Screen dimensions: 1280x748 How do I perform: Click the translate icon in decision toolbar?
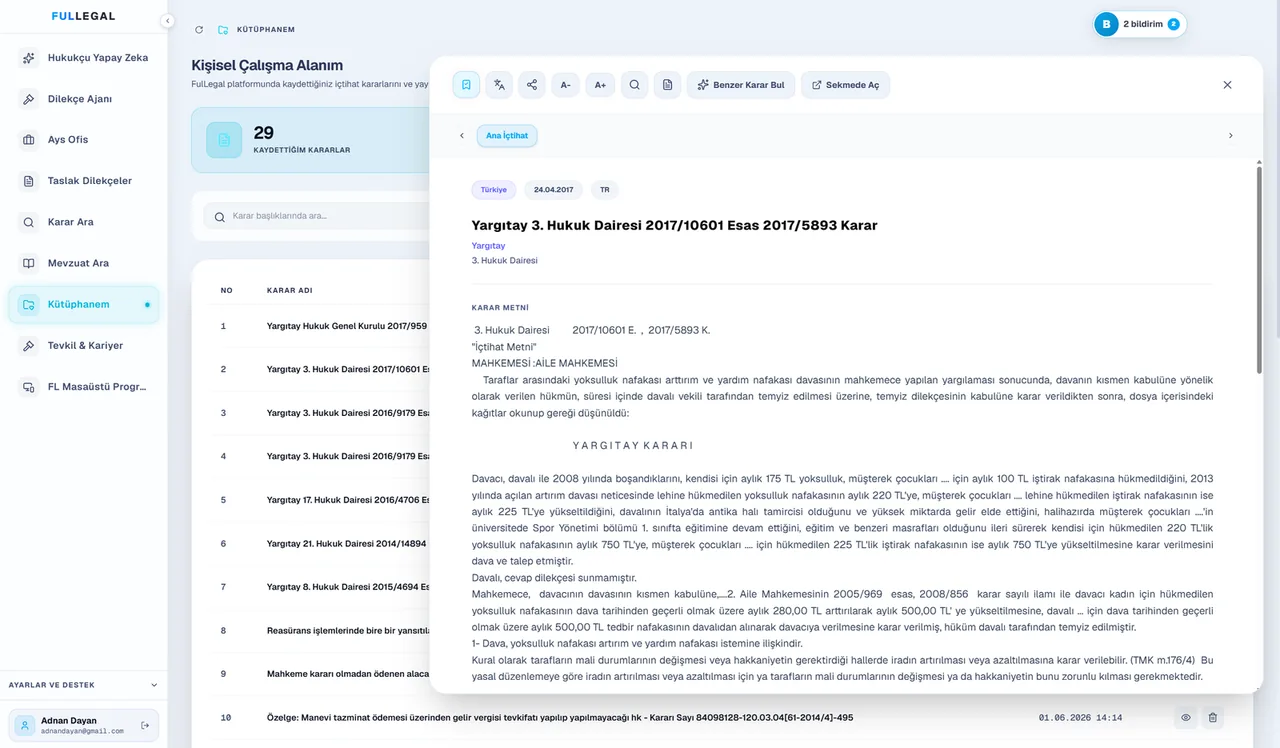click(499, 85)
